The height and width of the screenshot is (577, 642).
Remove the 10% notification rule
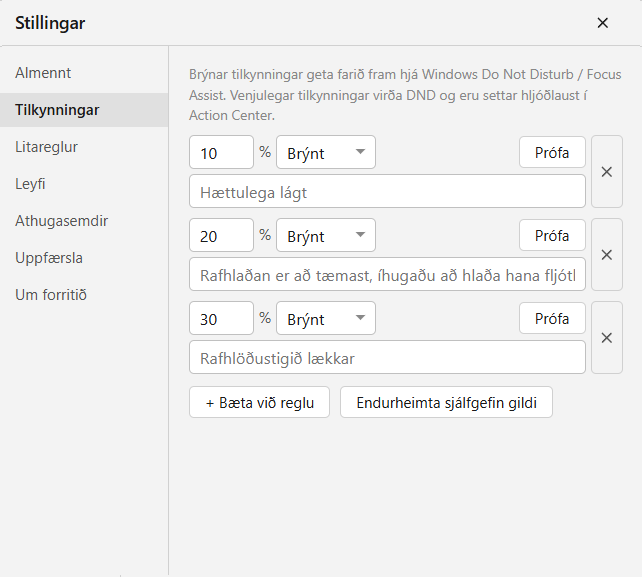[x=607, y=172]
